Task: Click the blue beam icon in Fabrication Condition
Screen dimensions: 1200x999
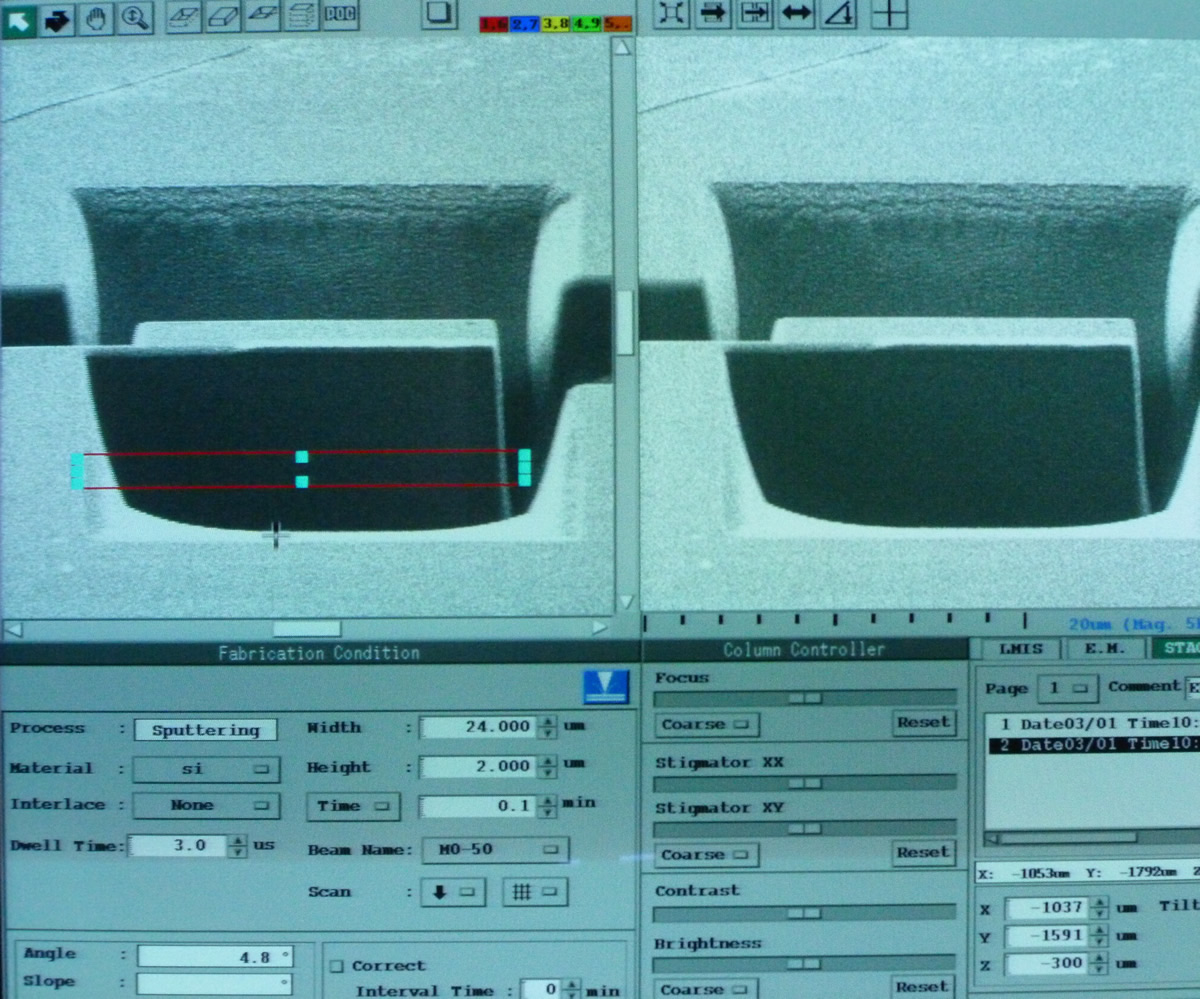Action: coord(606,686)
